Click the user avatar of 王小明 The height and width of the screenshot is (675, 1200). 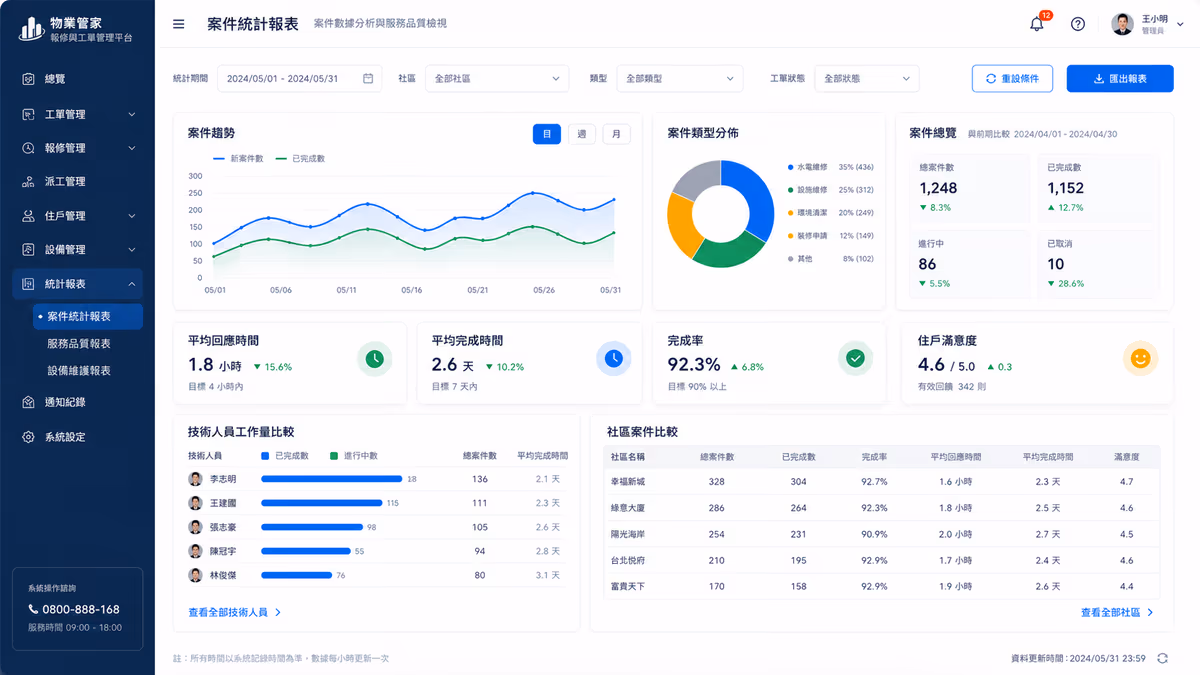pos(1122,24)
